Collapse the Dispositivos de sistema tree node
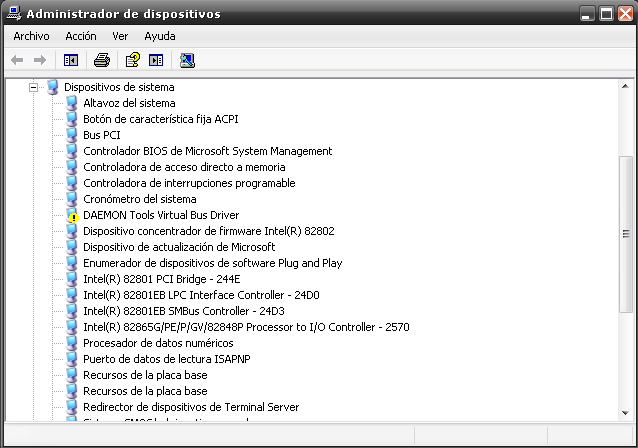 point(33,87)
